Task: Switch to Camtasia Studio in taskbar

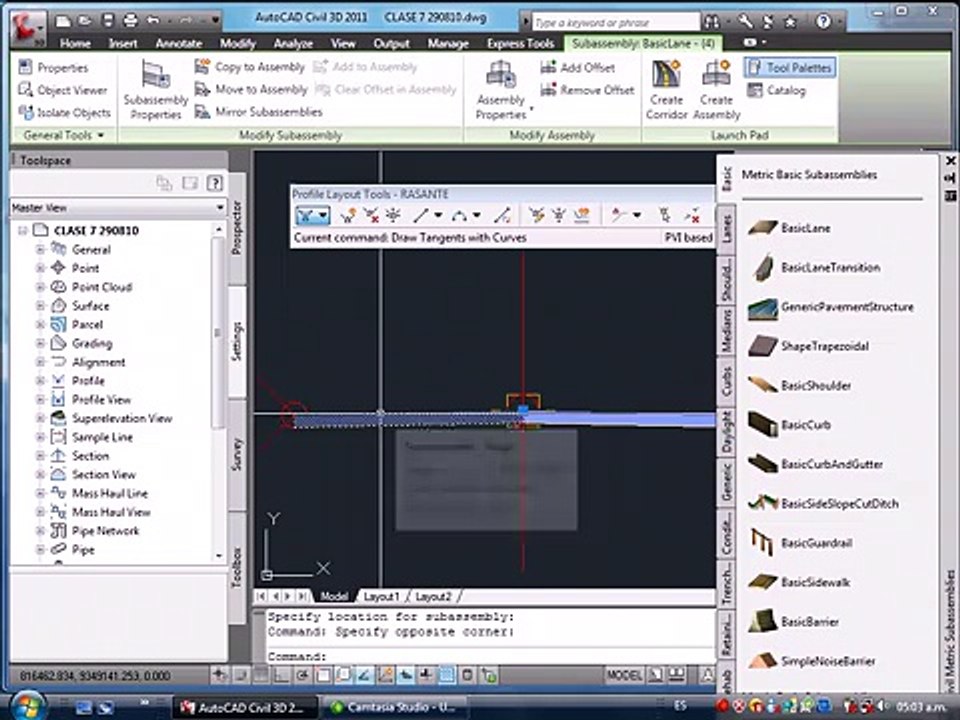Action: click(395, 707)
